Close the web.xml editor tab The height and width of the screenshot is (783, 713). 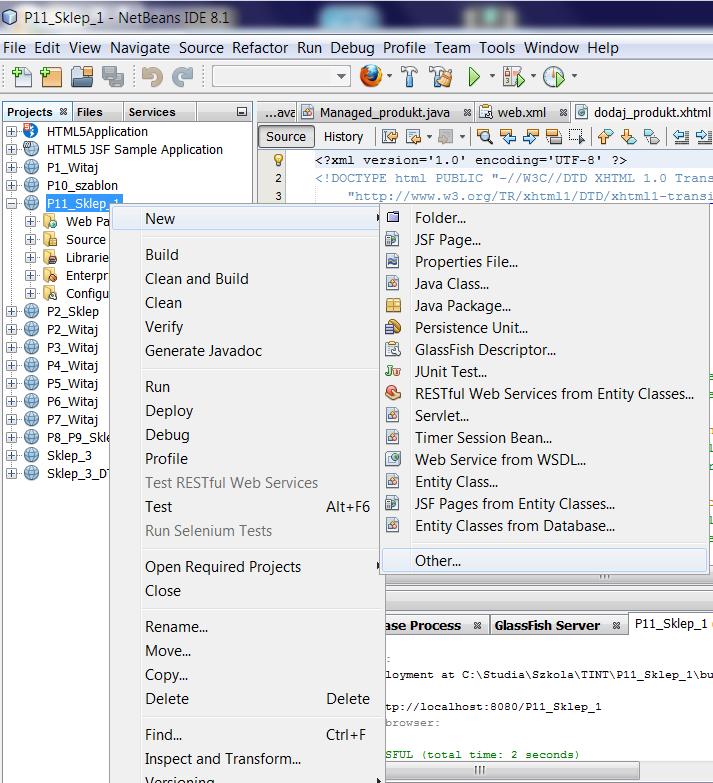coord(563,112)
